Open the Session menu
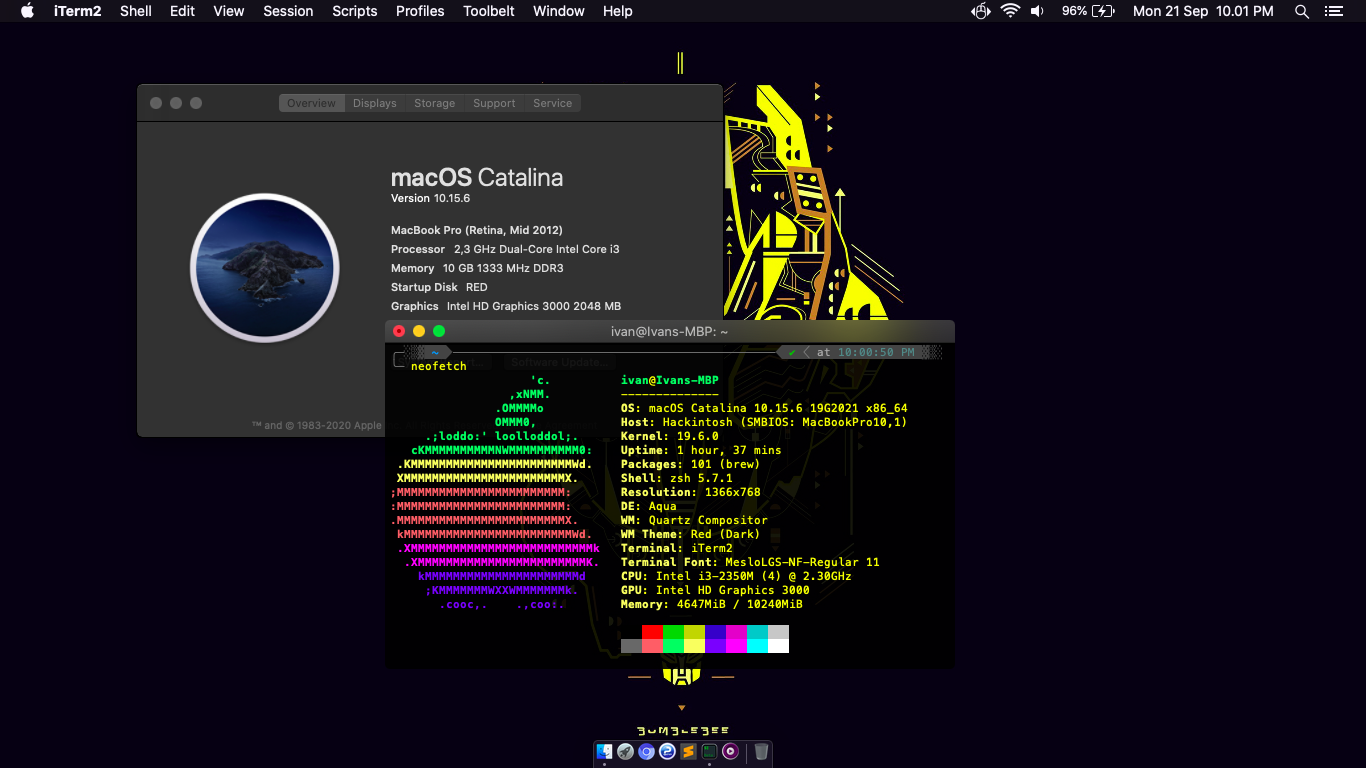The image size is (1366, 768). (288, 11)
